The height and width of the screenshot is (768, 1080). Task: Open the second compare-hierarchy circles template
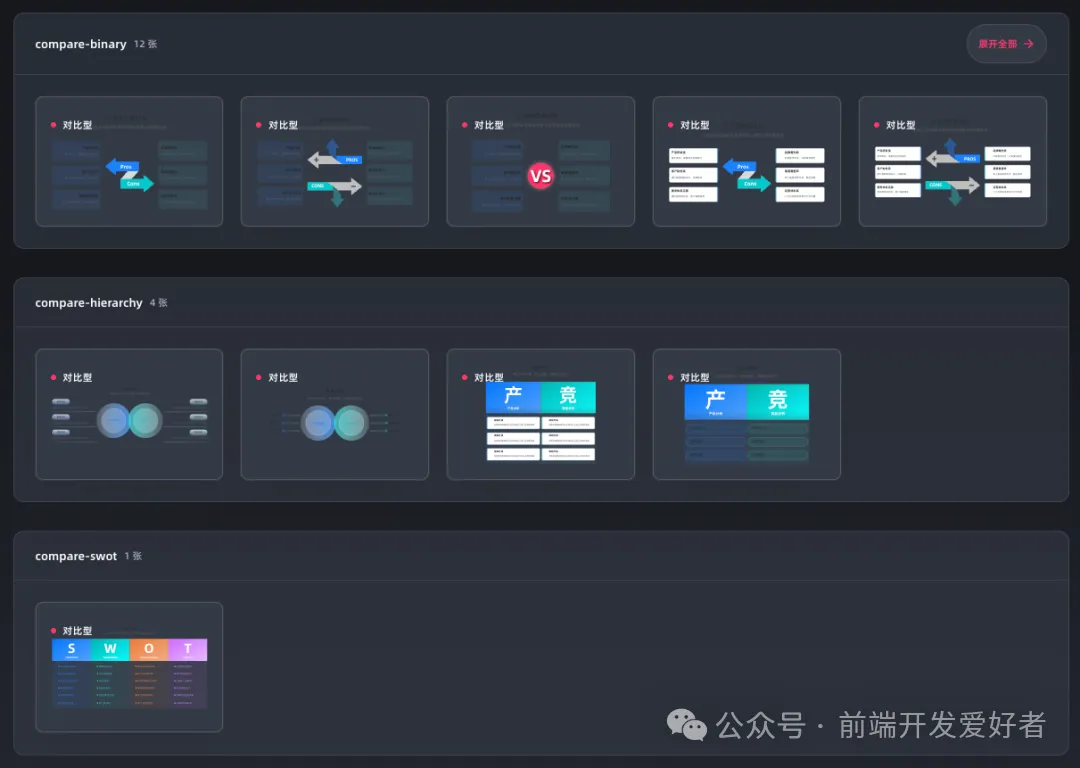pyautogui.click(x=335, y=415)
